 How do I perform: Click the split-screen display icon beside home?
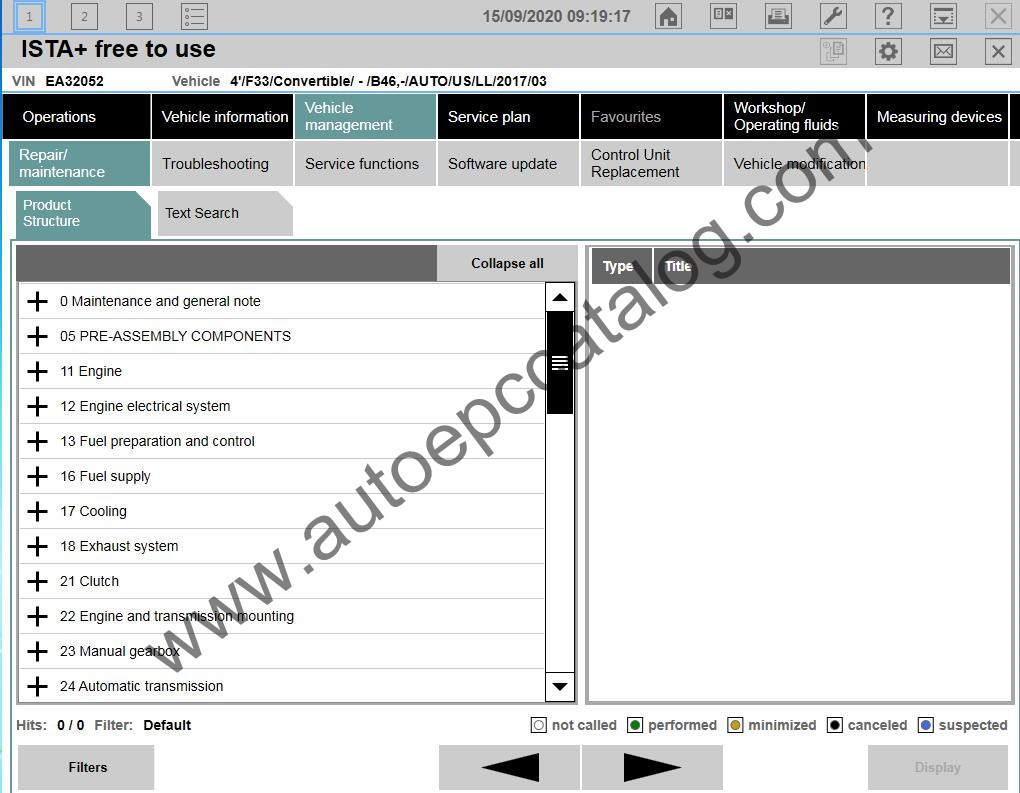723,16
